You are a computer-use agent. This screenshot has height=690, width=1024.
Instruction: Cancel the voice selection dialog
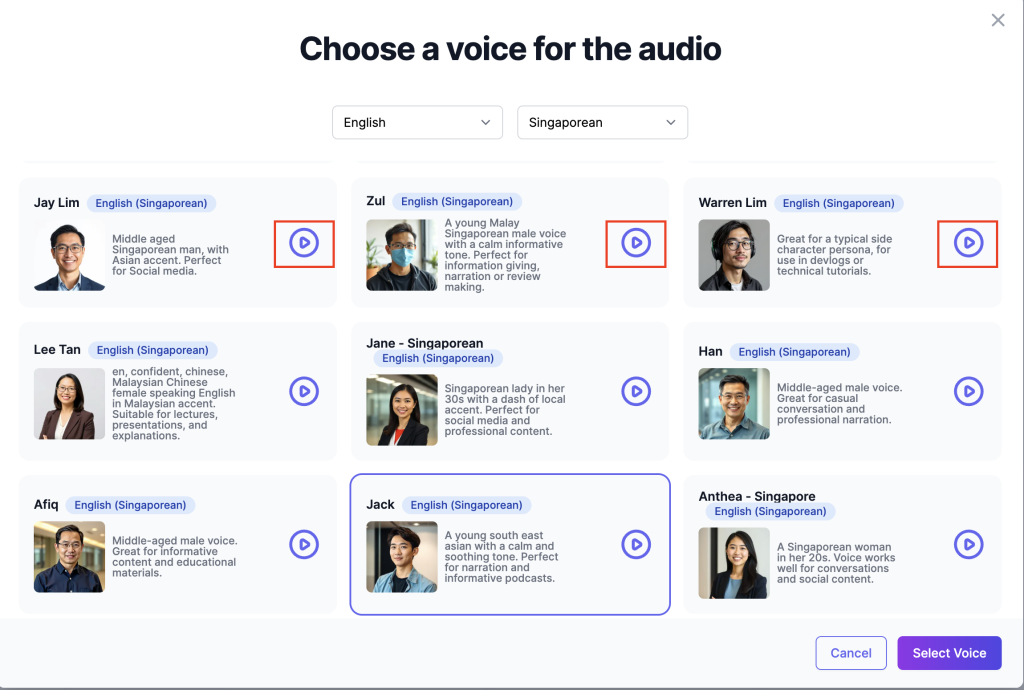[851, 653]
